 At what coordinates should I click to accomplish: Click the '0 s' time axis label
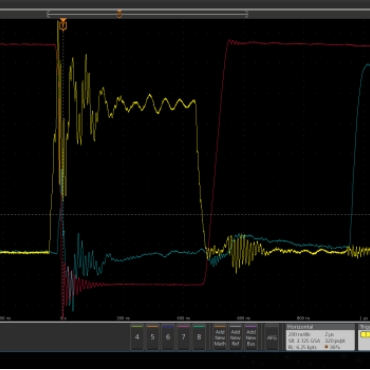pos(63,318)
